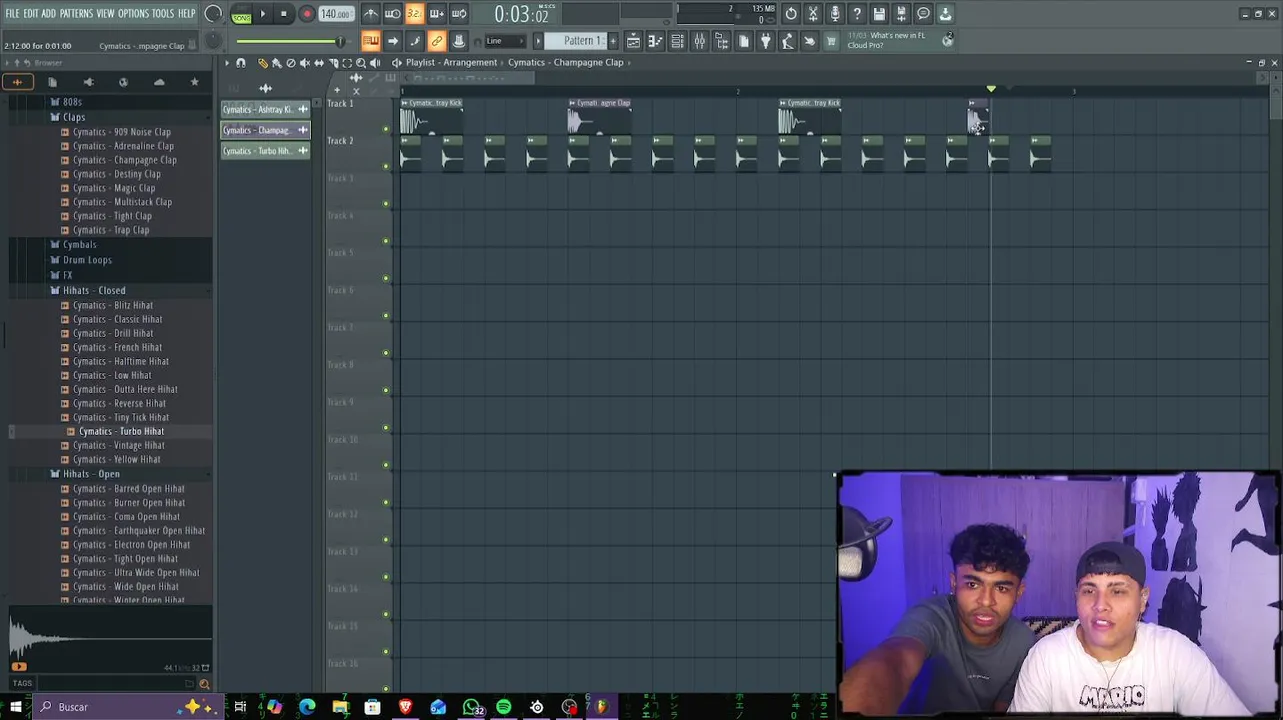This screenshot has height=720, width=1283.
Task: Toggle typing keyboard to piano icon
Action: pos(371,41)
